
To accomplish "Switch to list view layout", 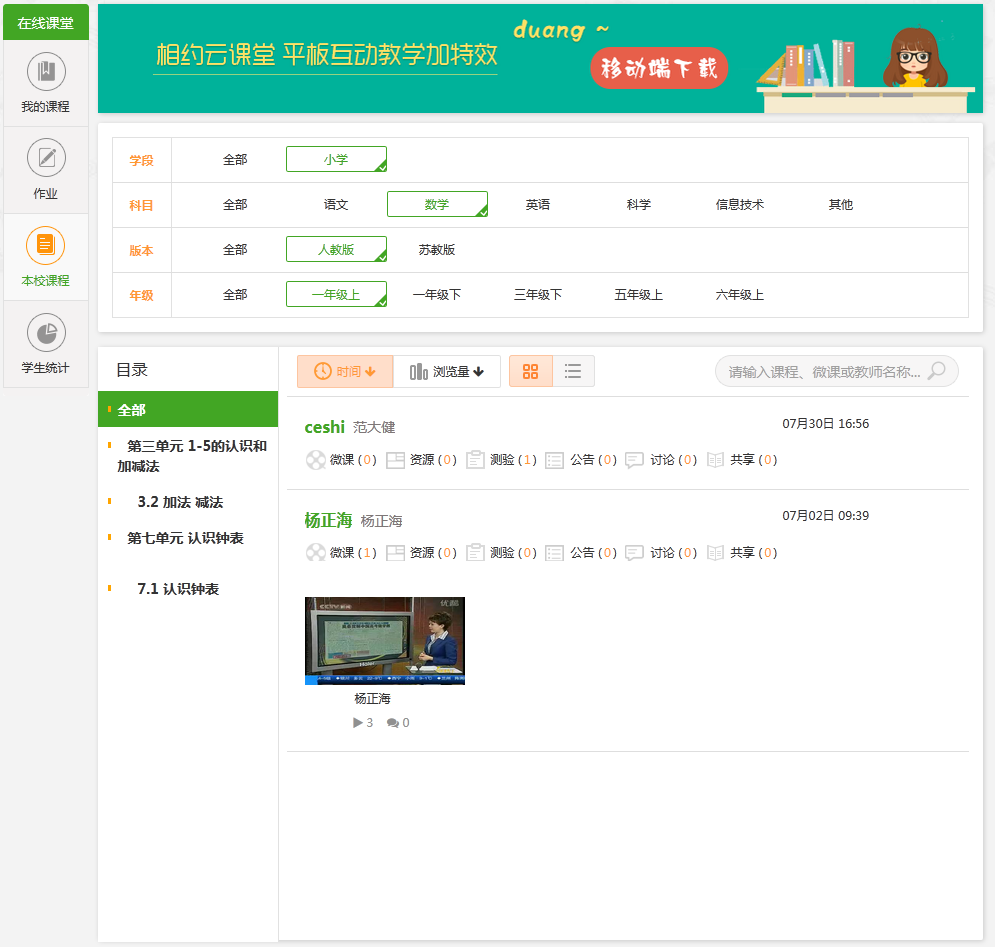I will (573, 371).
